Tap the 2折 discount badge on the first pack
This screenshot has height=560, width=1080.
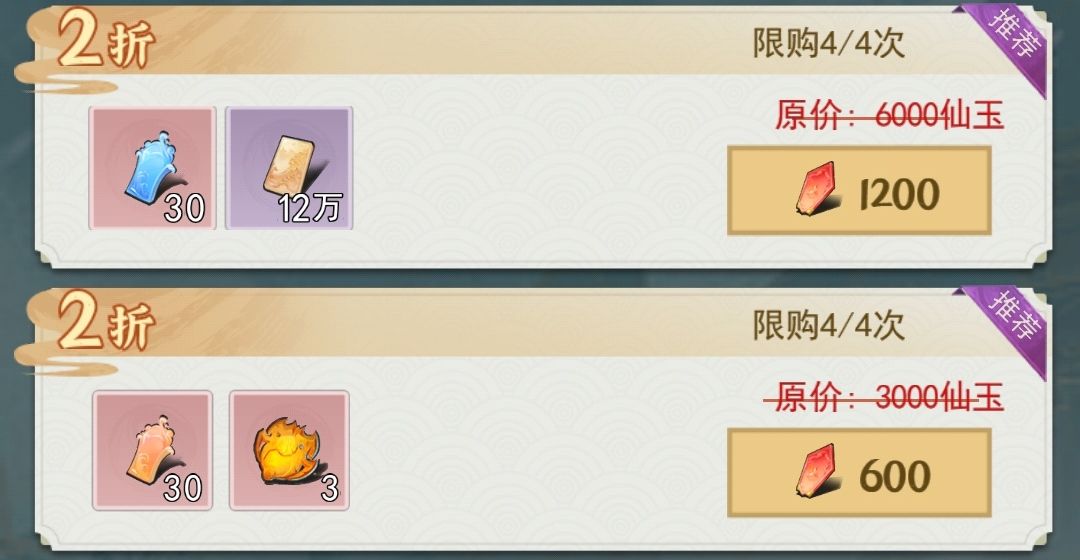[x=105, y=41]
